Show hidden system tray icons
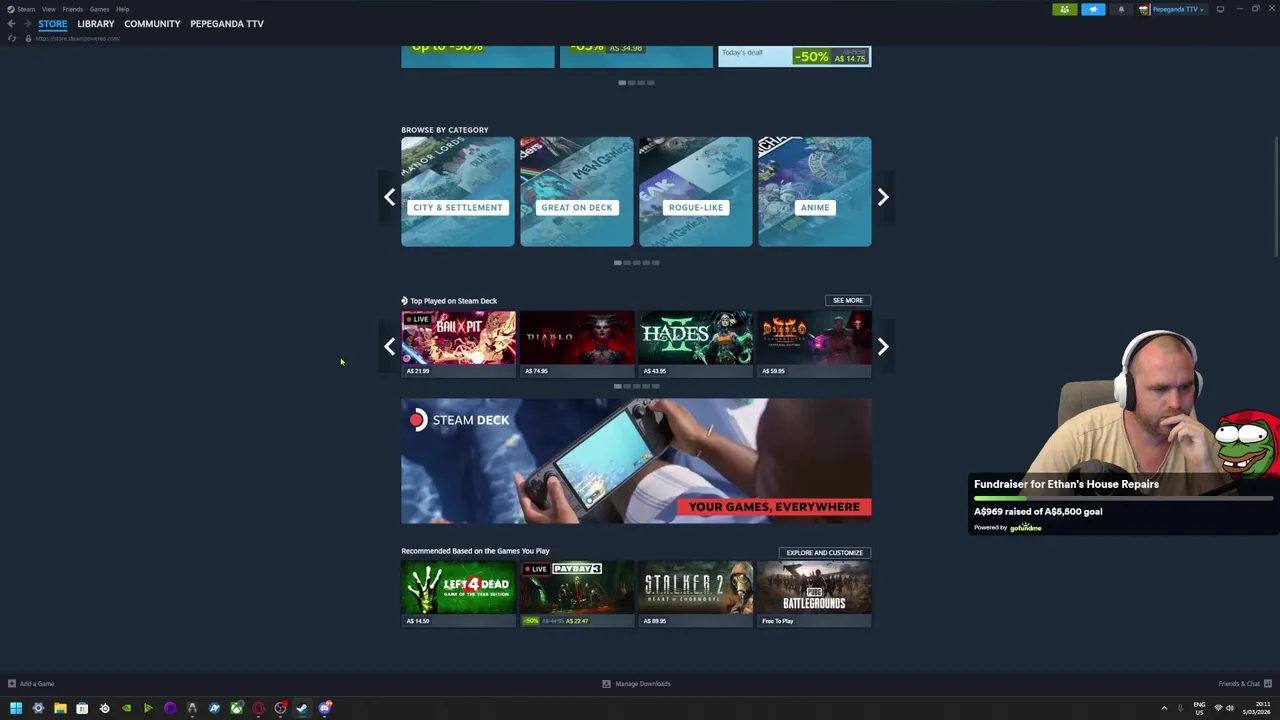This screenshot has height=720, width=1280. click(1163, 708)
